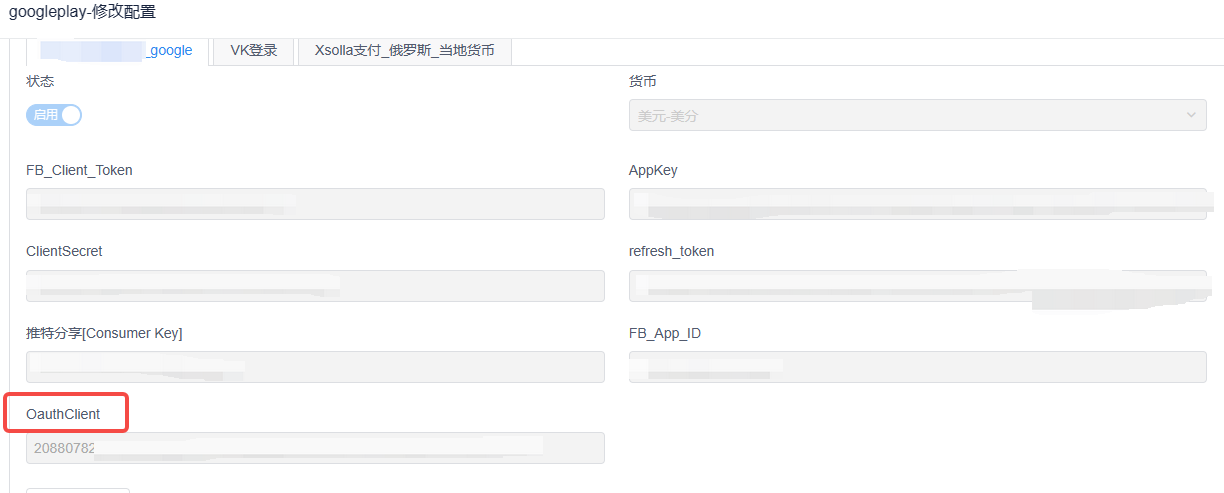Switch to the _google tab

tap(117, 50)
